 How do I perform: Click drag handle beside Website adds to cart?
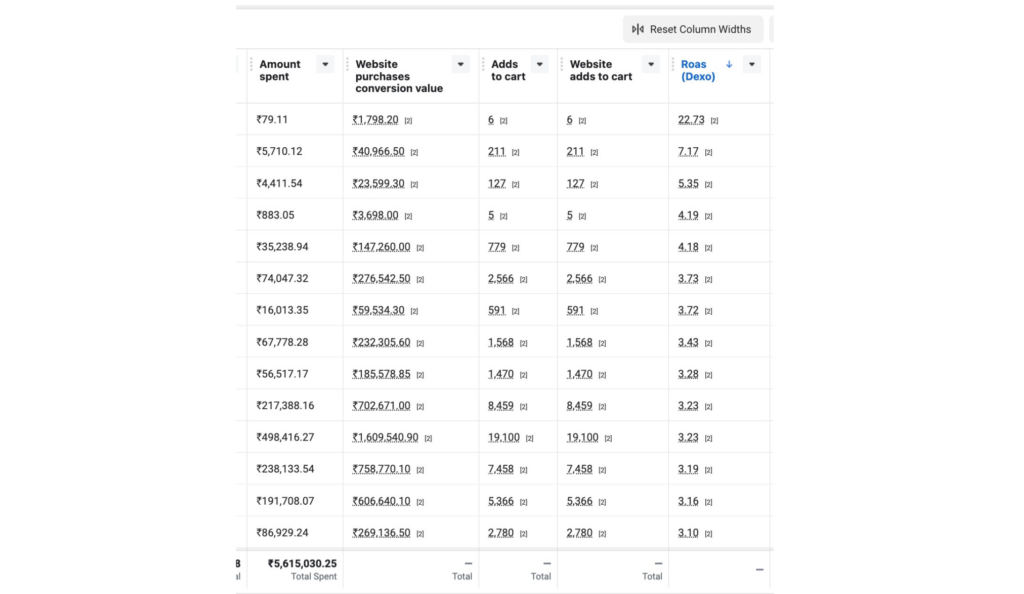(562, 65)
